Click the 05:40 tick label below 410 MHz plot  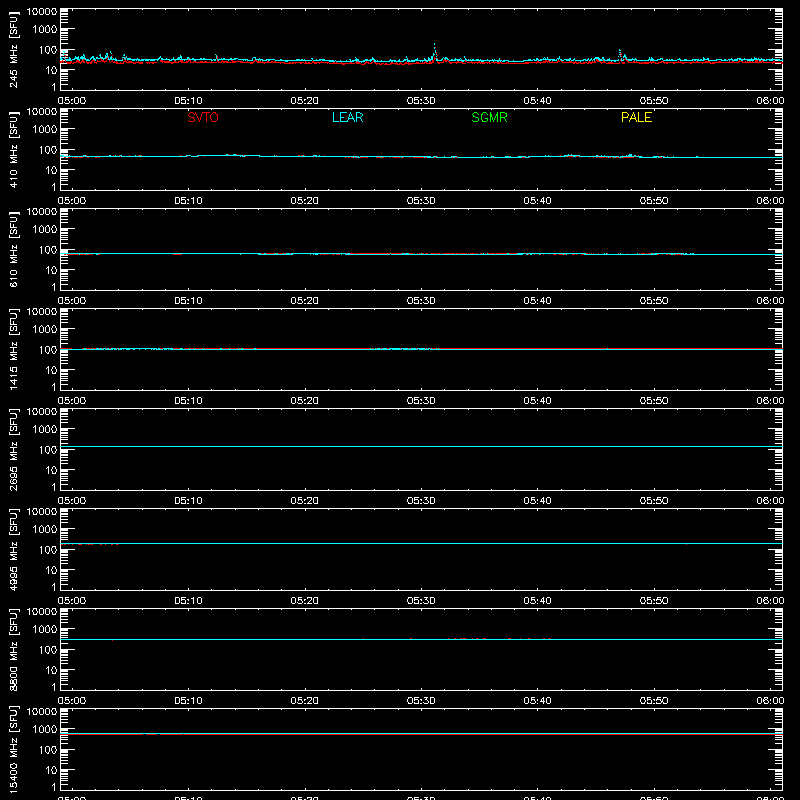coord(537,201)
